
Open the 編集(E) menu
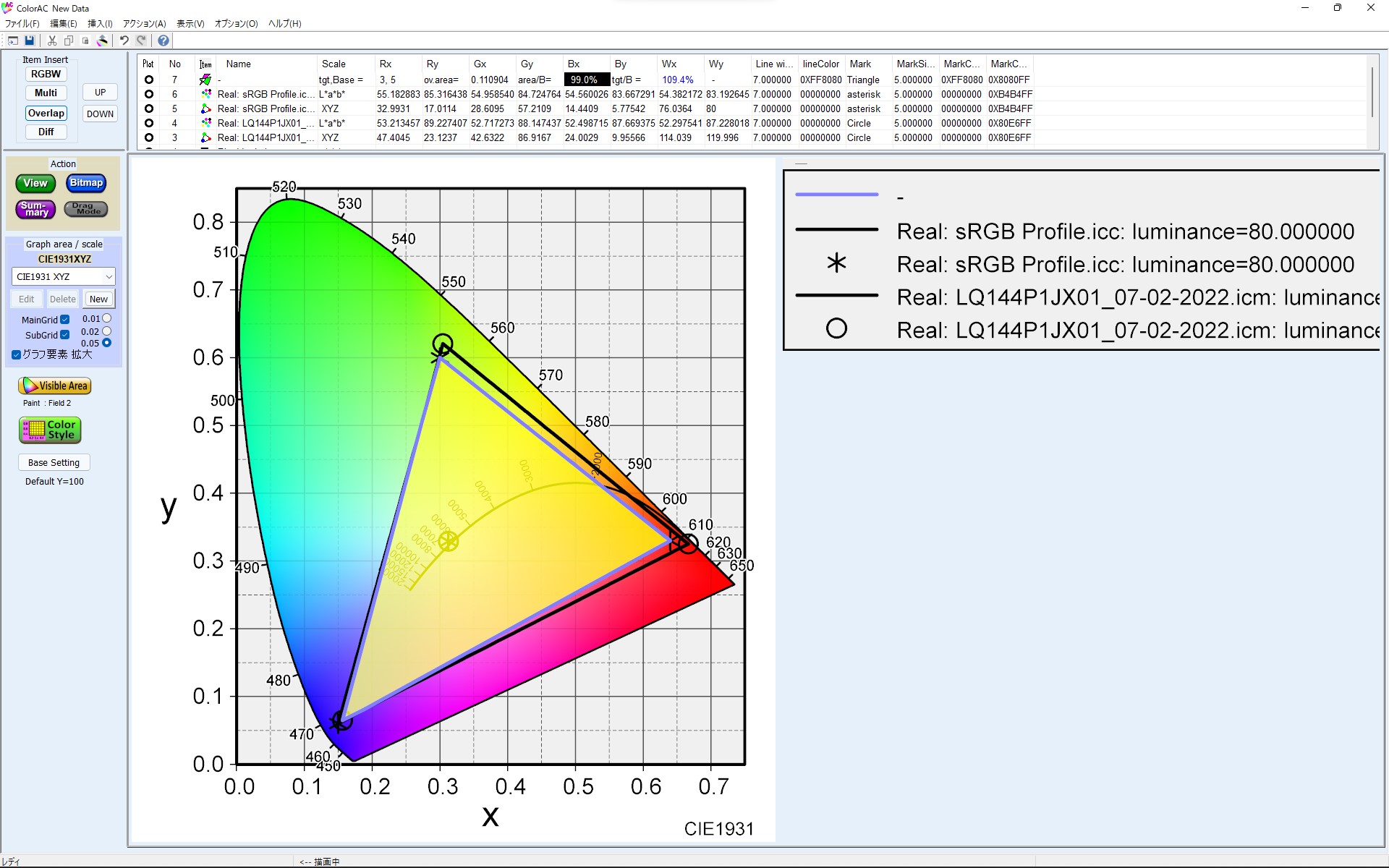click(x=64, y=24)
